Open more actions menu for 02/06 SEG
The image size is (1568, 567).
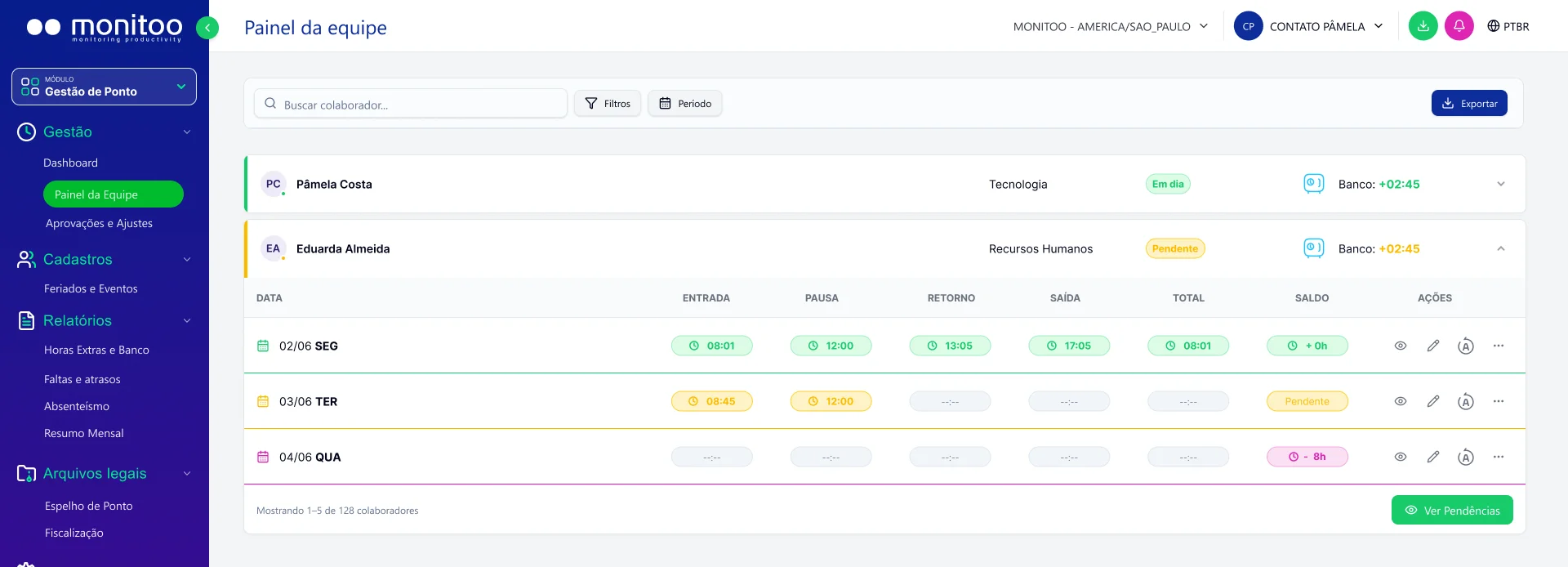click(1499, 346)
